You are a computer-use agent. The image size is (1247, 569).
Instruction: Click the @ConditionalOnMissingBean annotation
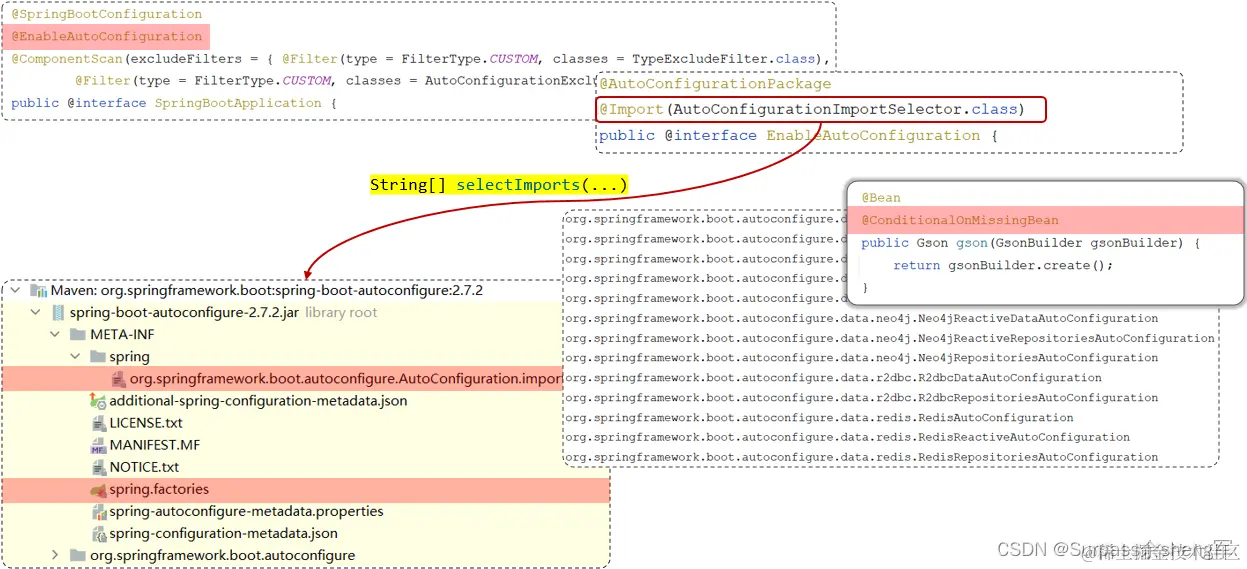coord(960,220)
